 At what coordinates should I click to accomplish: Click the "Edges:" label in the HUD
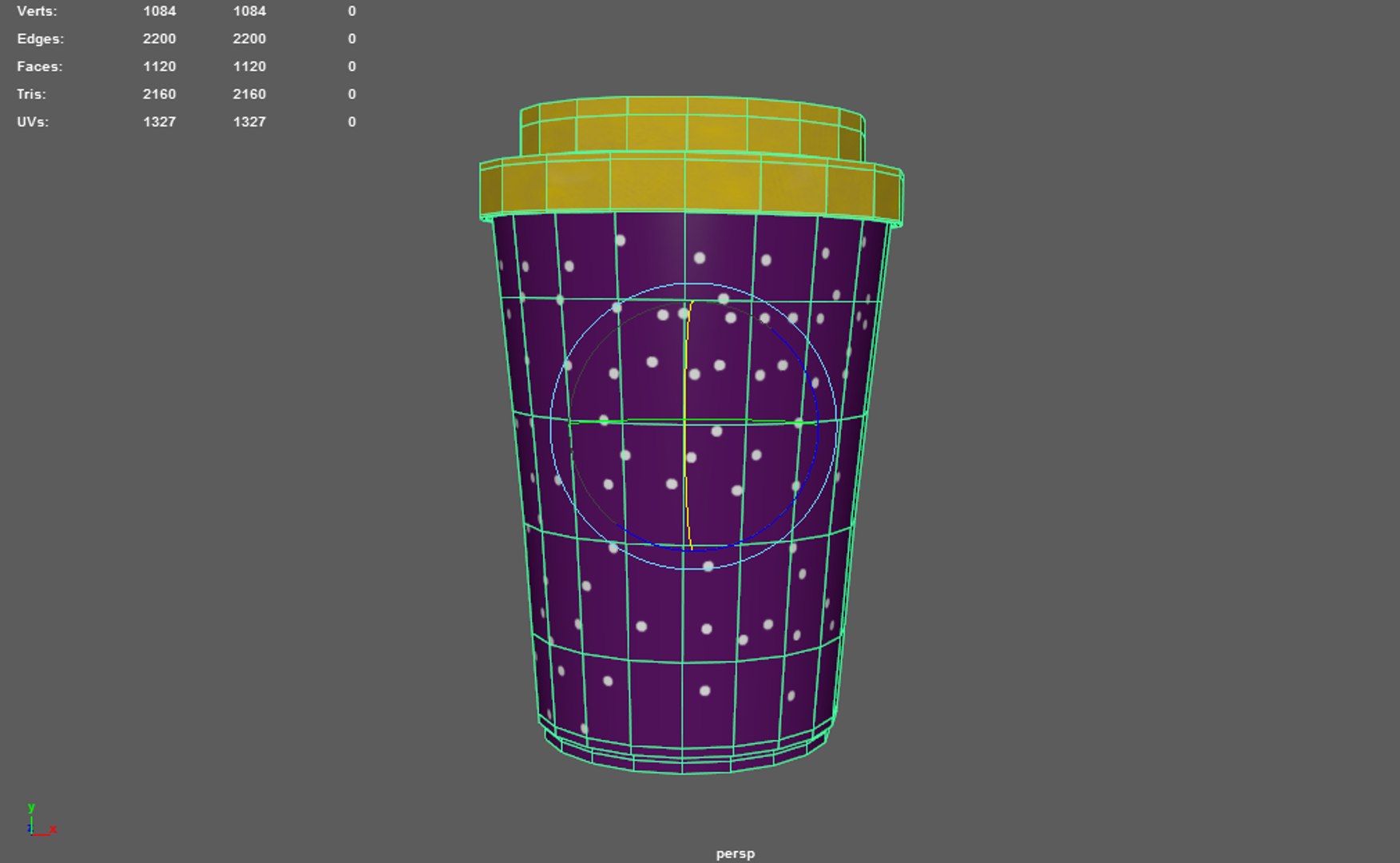(x=40, y=38)
